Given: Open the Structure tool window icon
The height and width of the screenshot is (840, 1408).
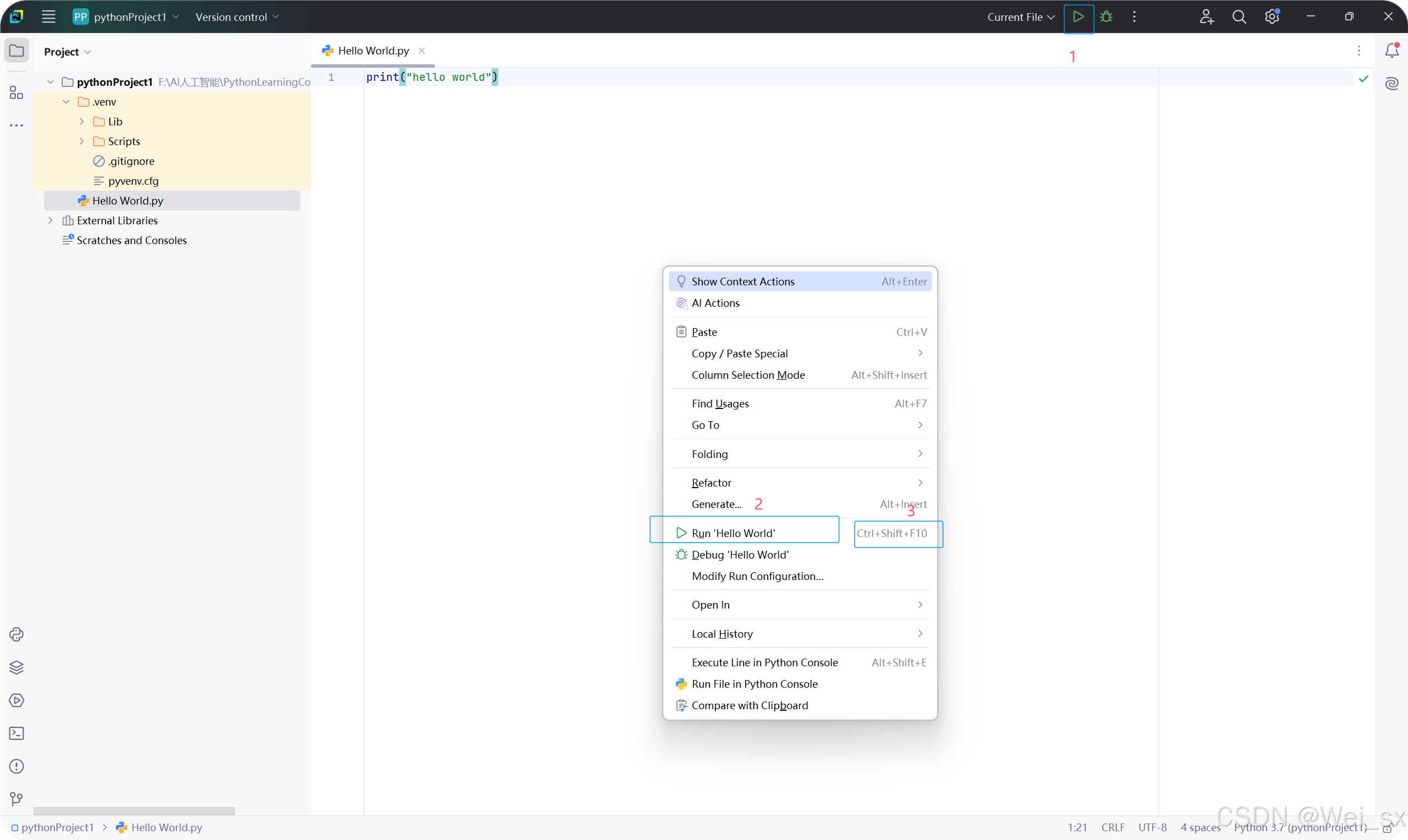Looking at the screenshot, I should coord(16,92).
